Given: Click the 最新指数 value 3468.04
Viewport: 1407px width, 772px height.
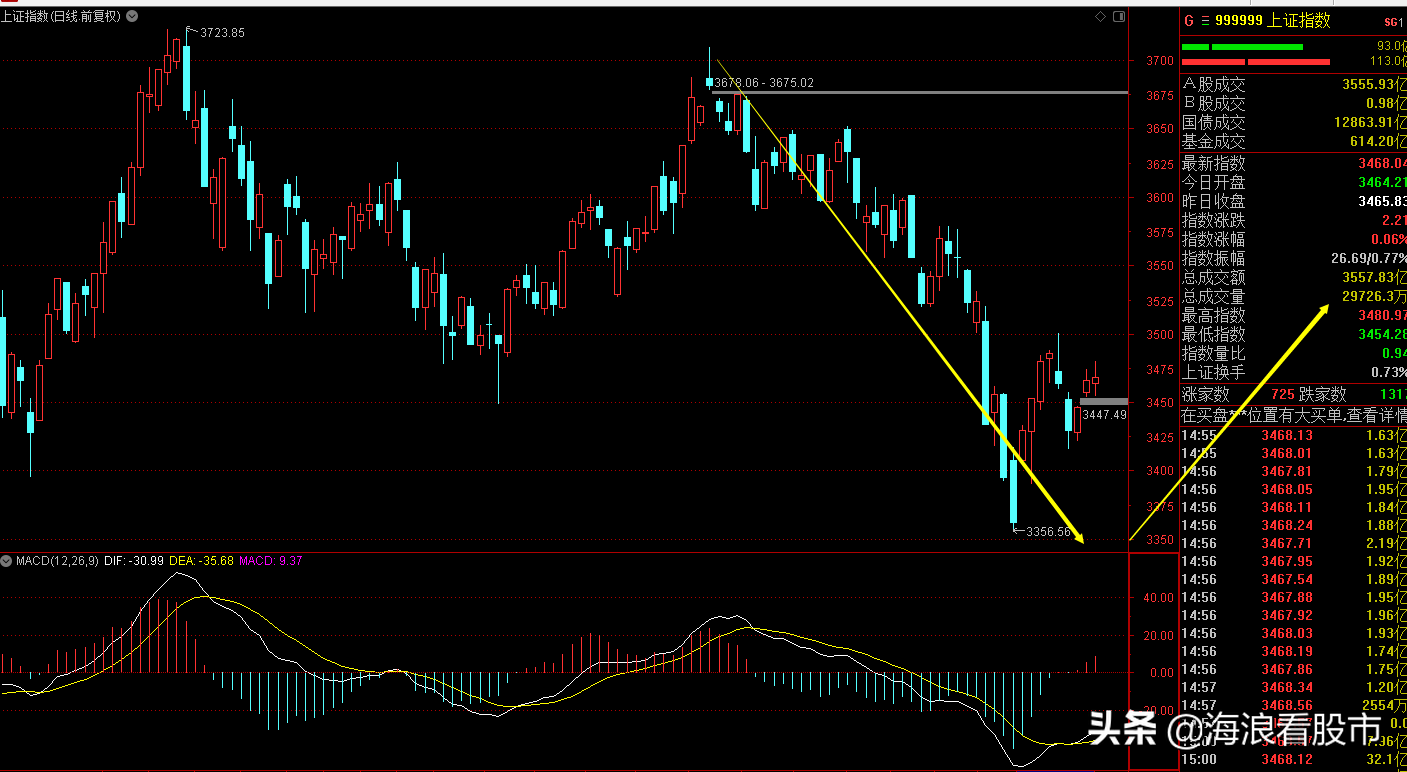Looking at the screenshot, I should (x=1382, y=163).
